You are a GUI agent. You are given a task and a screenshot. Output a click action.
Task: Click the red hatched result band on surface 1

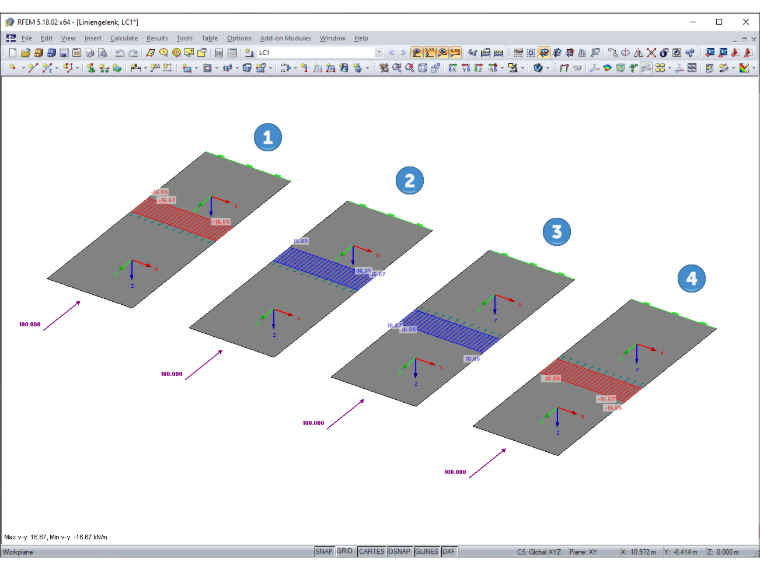182,219
